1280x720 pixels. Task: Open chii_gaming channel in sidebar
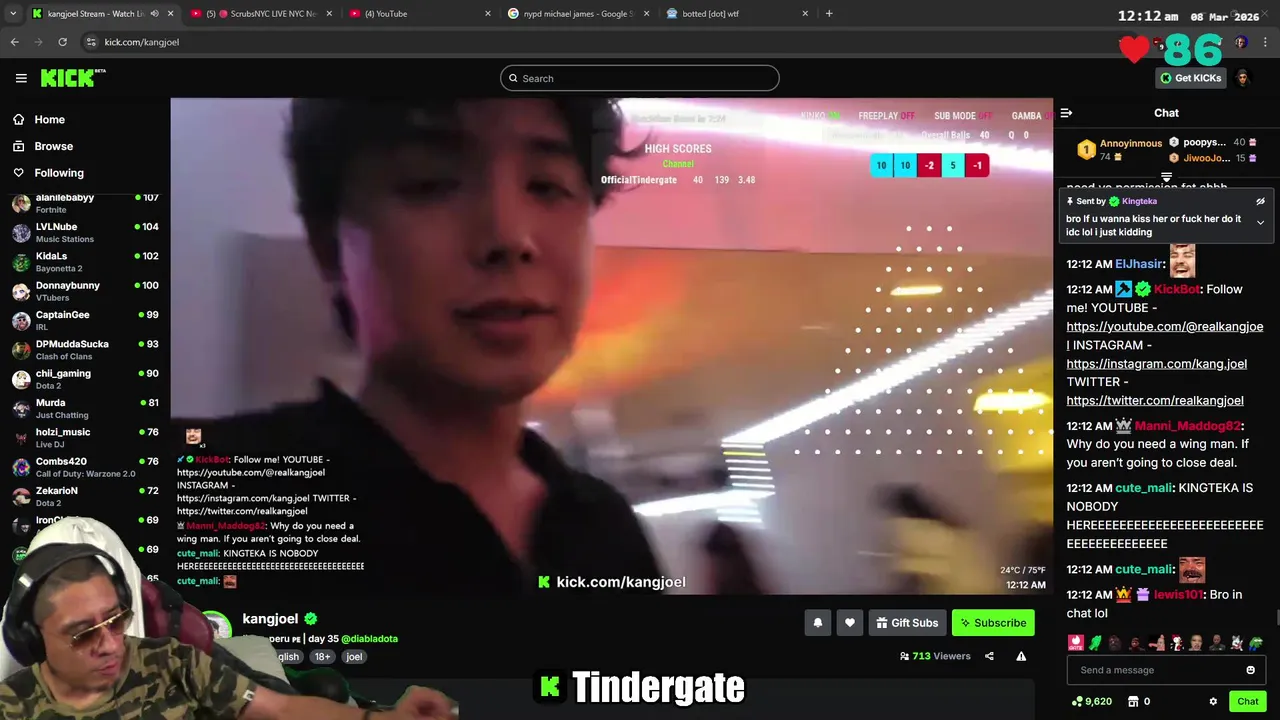[85, 379]
